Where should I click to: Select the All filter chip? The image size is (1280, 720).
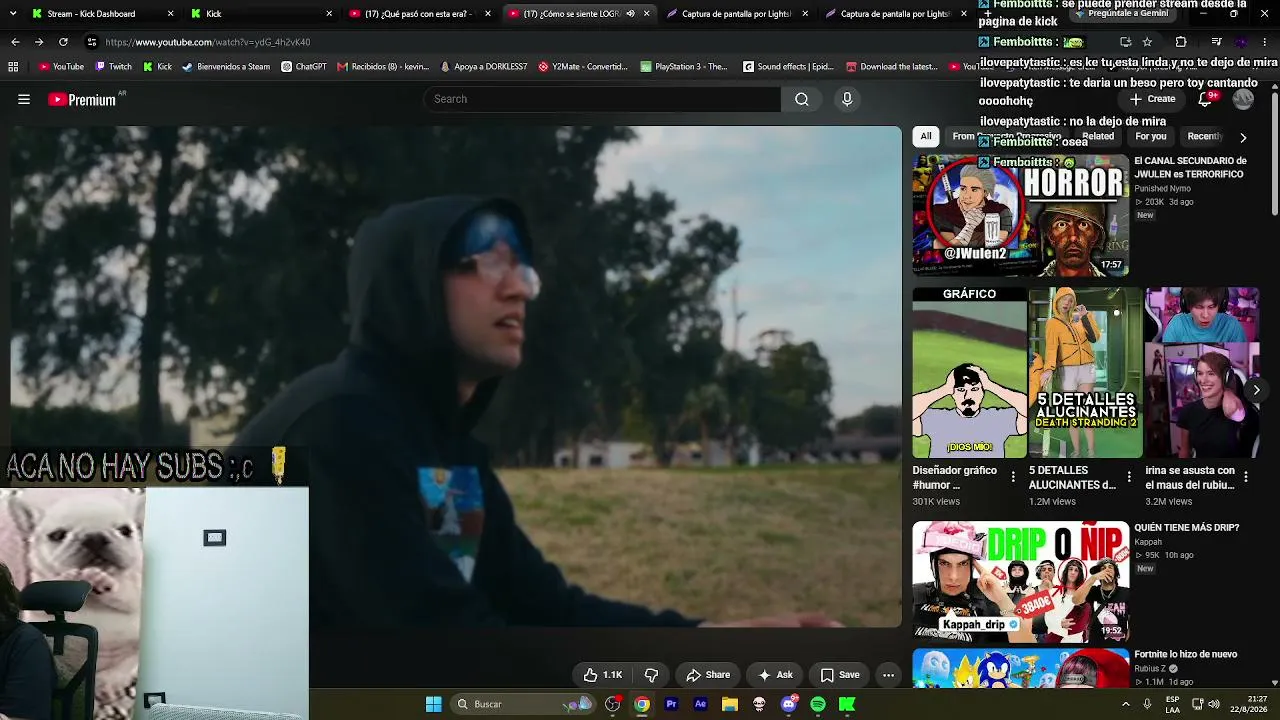coord(926,137)
